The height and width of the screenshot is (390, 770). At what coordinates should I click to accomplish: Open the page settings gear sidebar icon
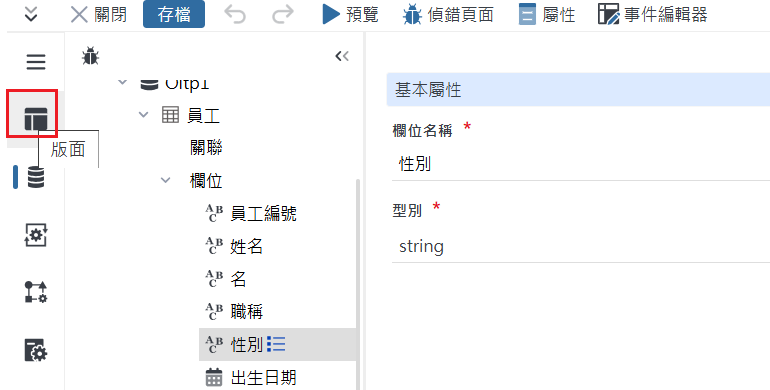[x=36, y=350]
